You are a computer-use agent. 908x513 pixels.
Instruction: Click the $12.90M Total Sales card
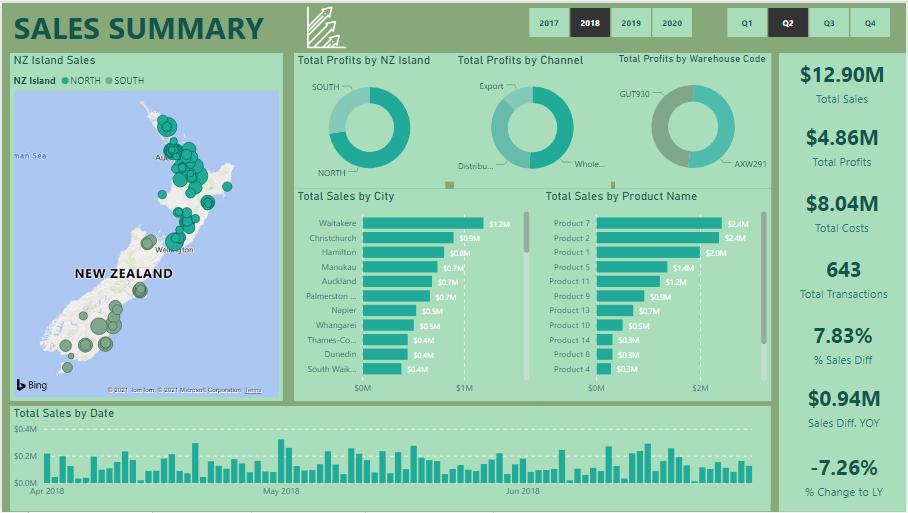pyautogui.click(x=842, y=83)
